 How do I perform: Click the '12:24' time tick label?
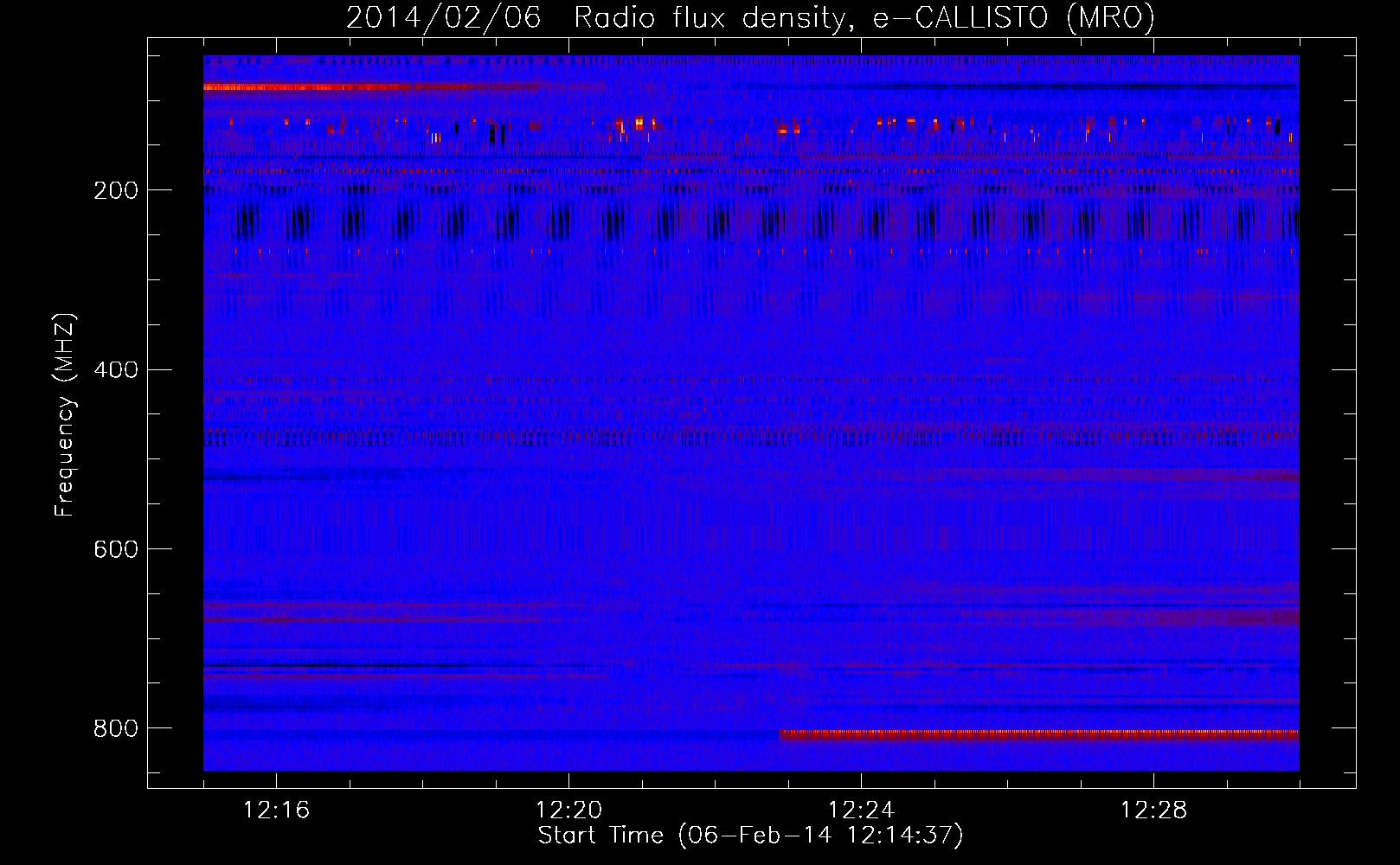(861, 811)
